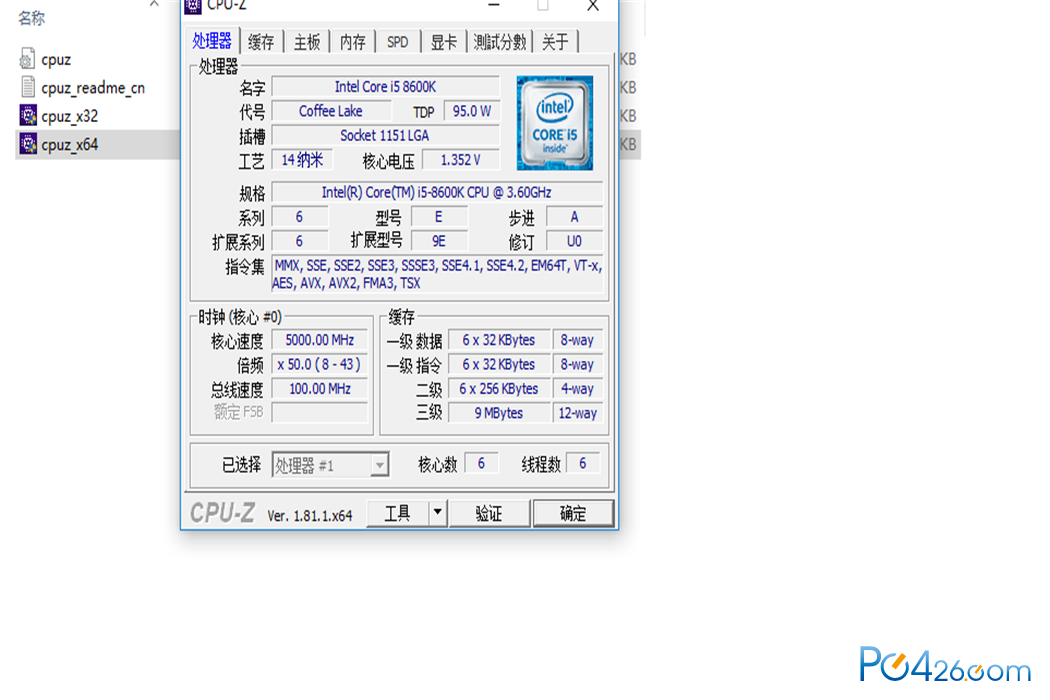This screenshot has width=1050, height=700.
Task: Click the 1.352 V core voltage value
Action: point(461,159)
